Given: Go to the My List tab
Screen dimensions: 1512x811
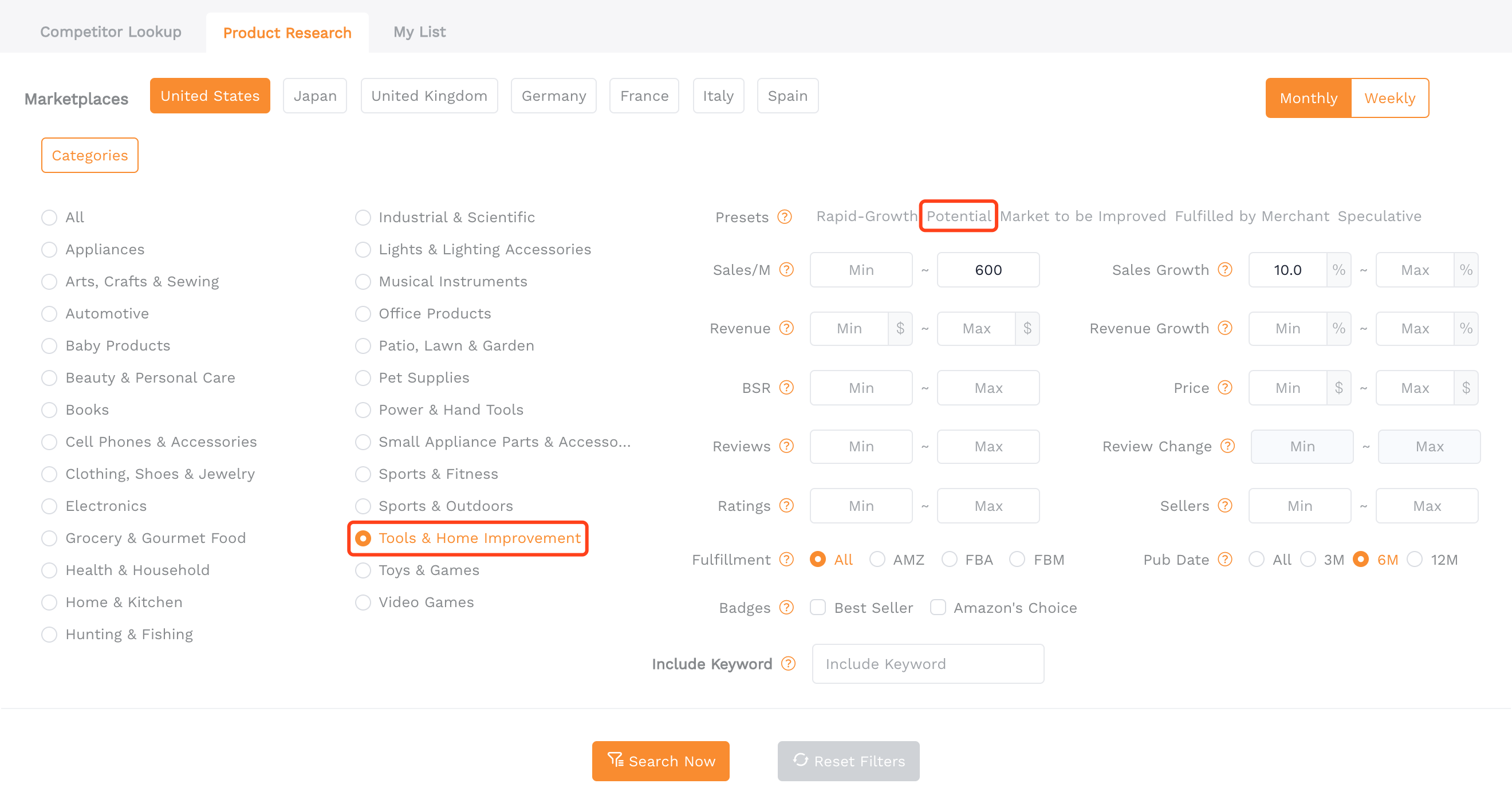Looking at the screenshot, I should click(419, 32).
